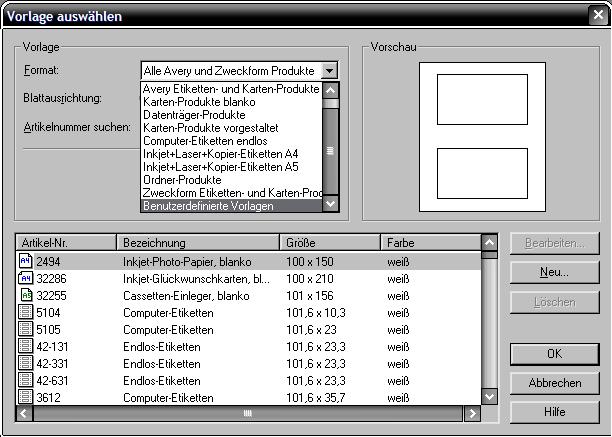
Task: Select Karten-Produkte blanko from the format list
Action: pos(199,102)
